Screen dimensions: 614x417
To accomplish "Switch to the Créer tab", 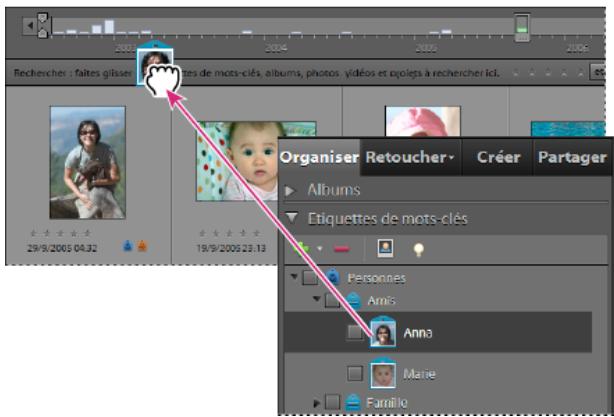I will coord(498,157).
